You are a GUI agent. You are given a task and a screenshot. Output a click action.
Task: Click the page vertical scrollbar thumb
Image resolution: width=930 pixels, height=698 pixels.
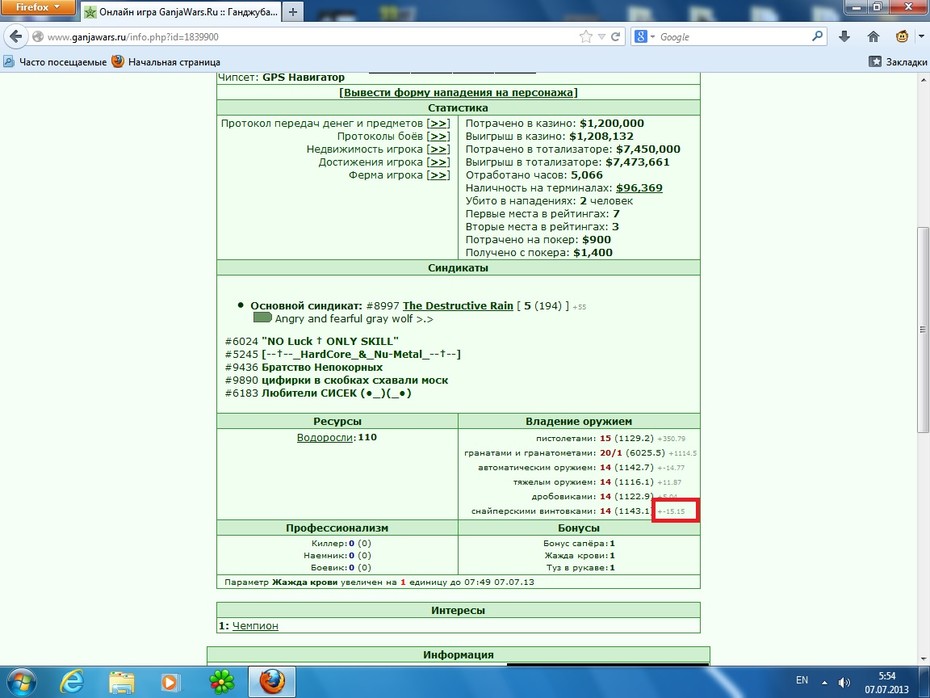tap(922, 329)
